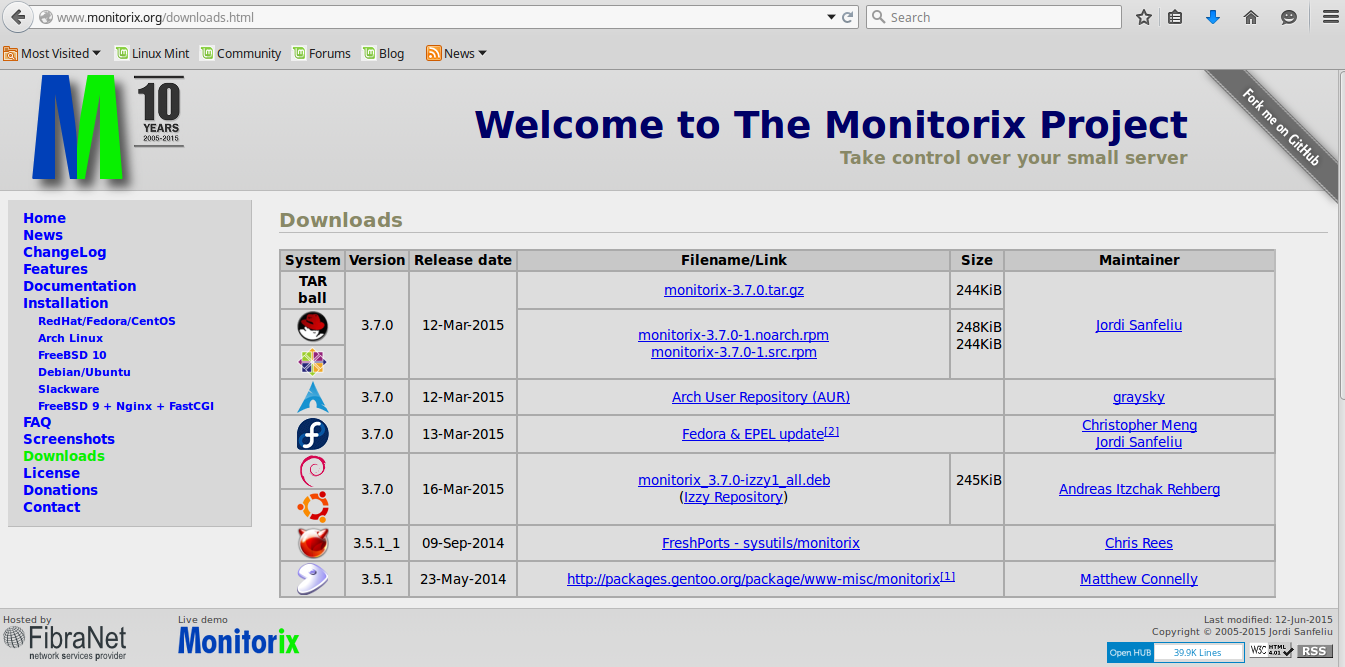Open FreshPorts - sysutils/monitorix link
This screenshot has height=667, width=1345.
[x=761, y=543]
